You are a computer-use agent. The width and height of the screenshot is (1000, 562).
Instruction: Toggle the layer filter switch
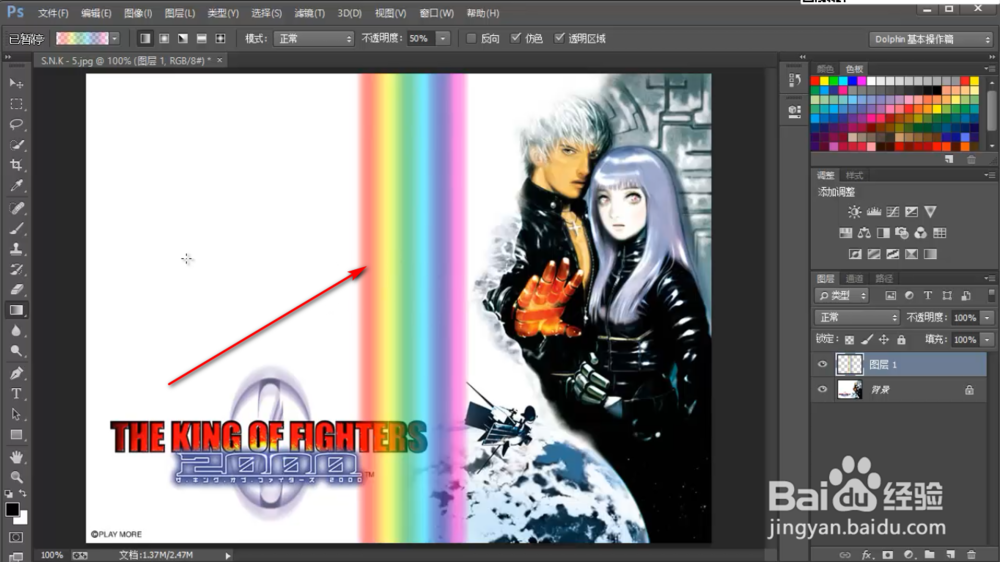point(991,295)
